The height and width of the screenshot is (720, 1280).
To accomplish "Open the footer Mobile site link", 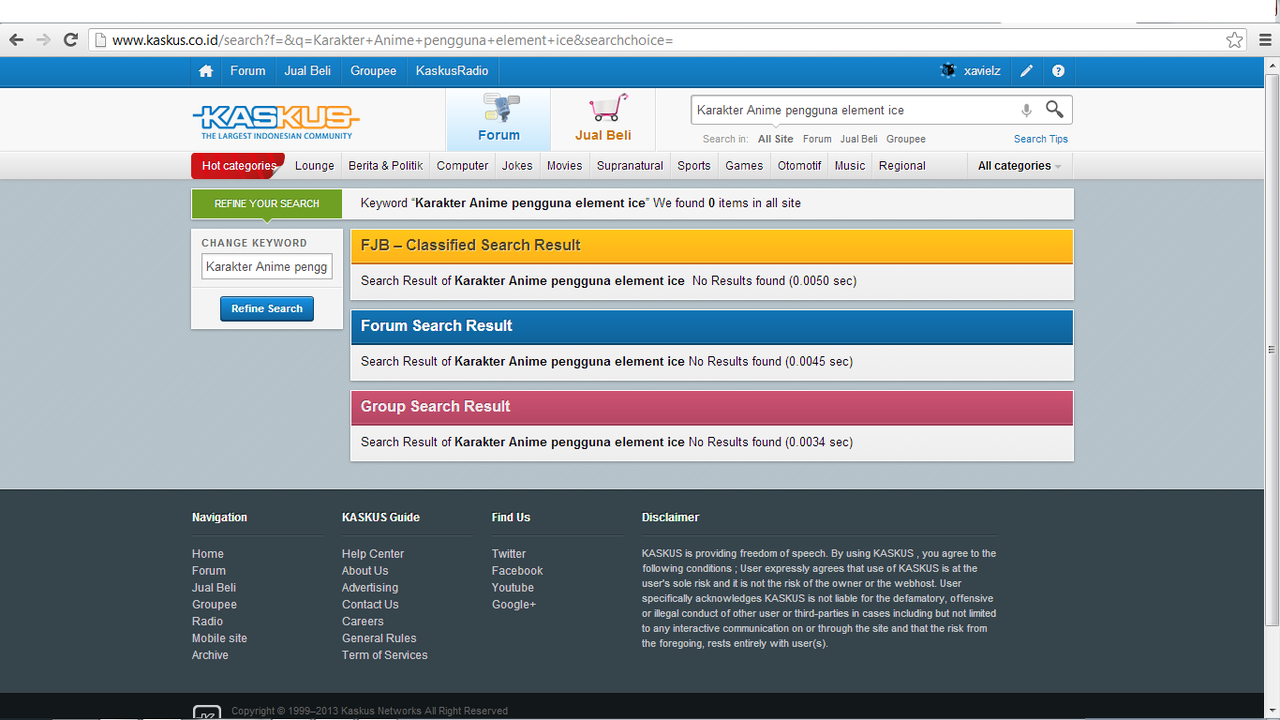I will pos(219,638).
